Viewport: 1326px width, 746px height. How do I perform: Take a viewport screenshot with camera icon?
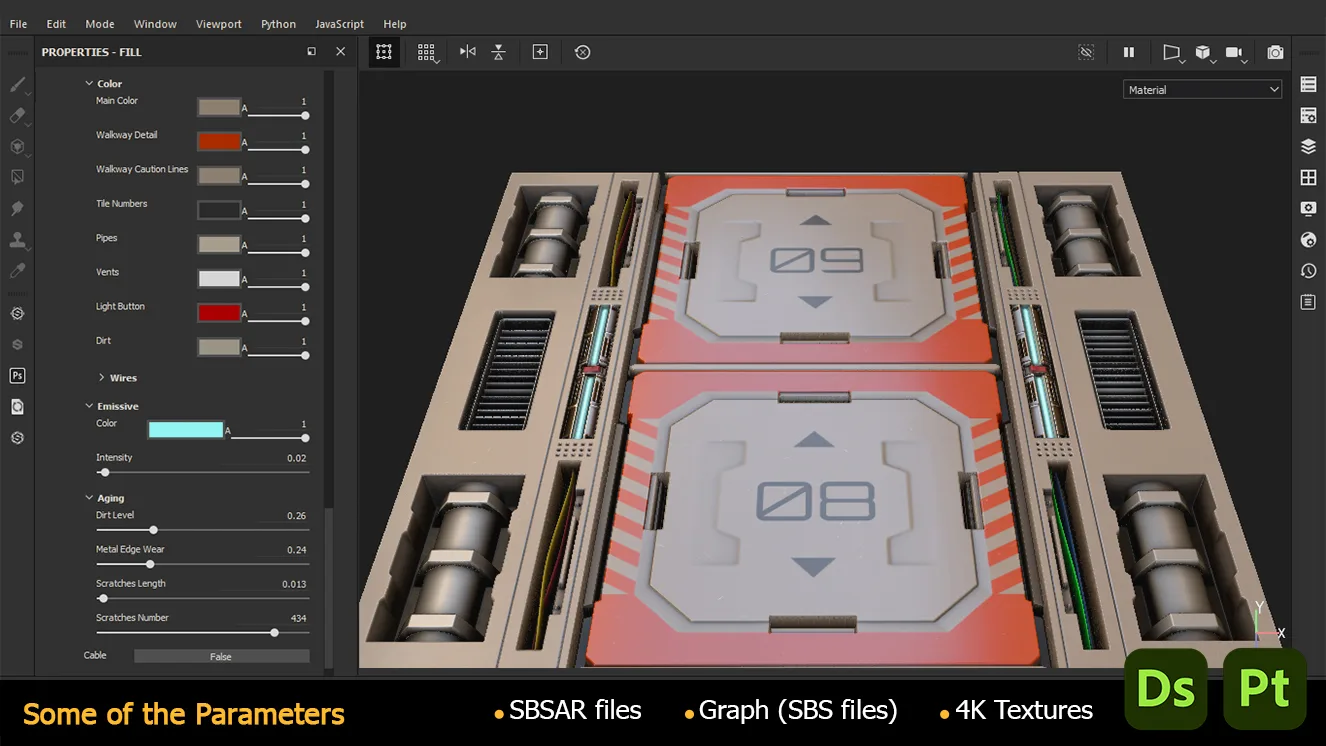(x=1275, y=52)
